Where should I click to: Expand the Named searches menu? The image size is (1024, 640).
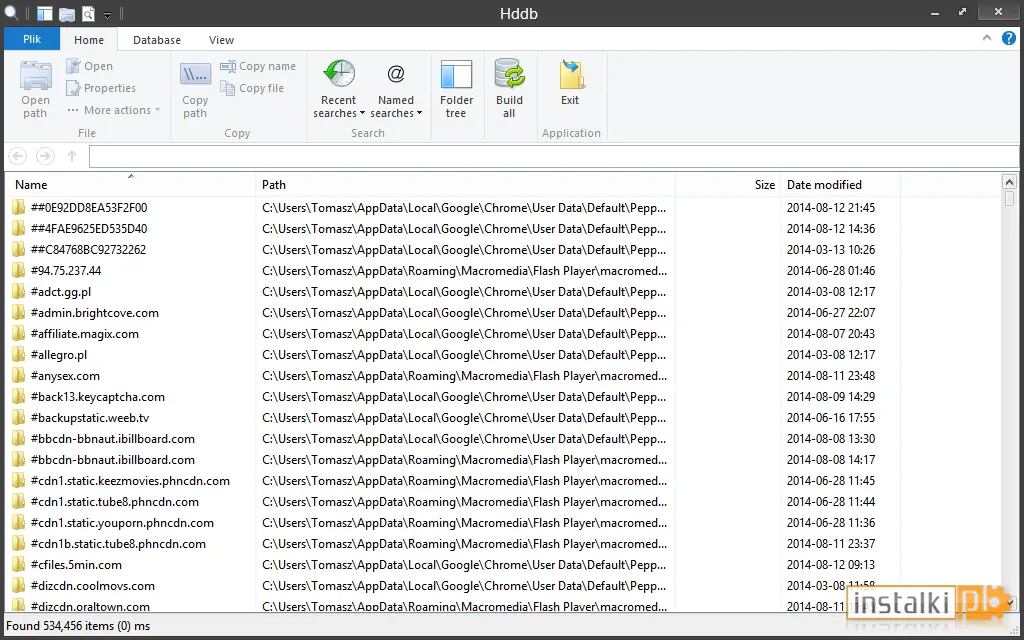tap(396, 89)
